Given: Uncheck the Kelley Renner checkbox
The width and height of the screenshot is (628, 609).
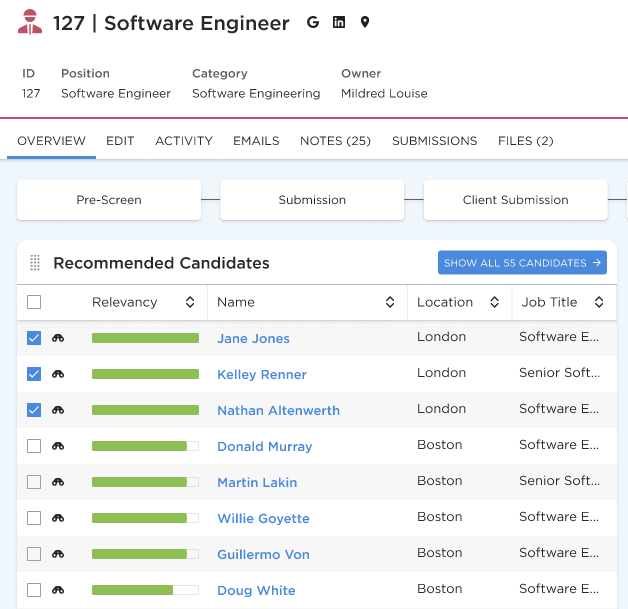Looking at the screenshot, I should pyautogui.click(x=34, y=374).
